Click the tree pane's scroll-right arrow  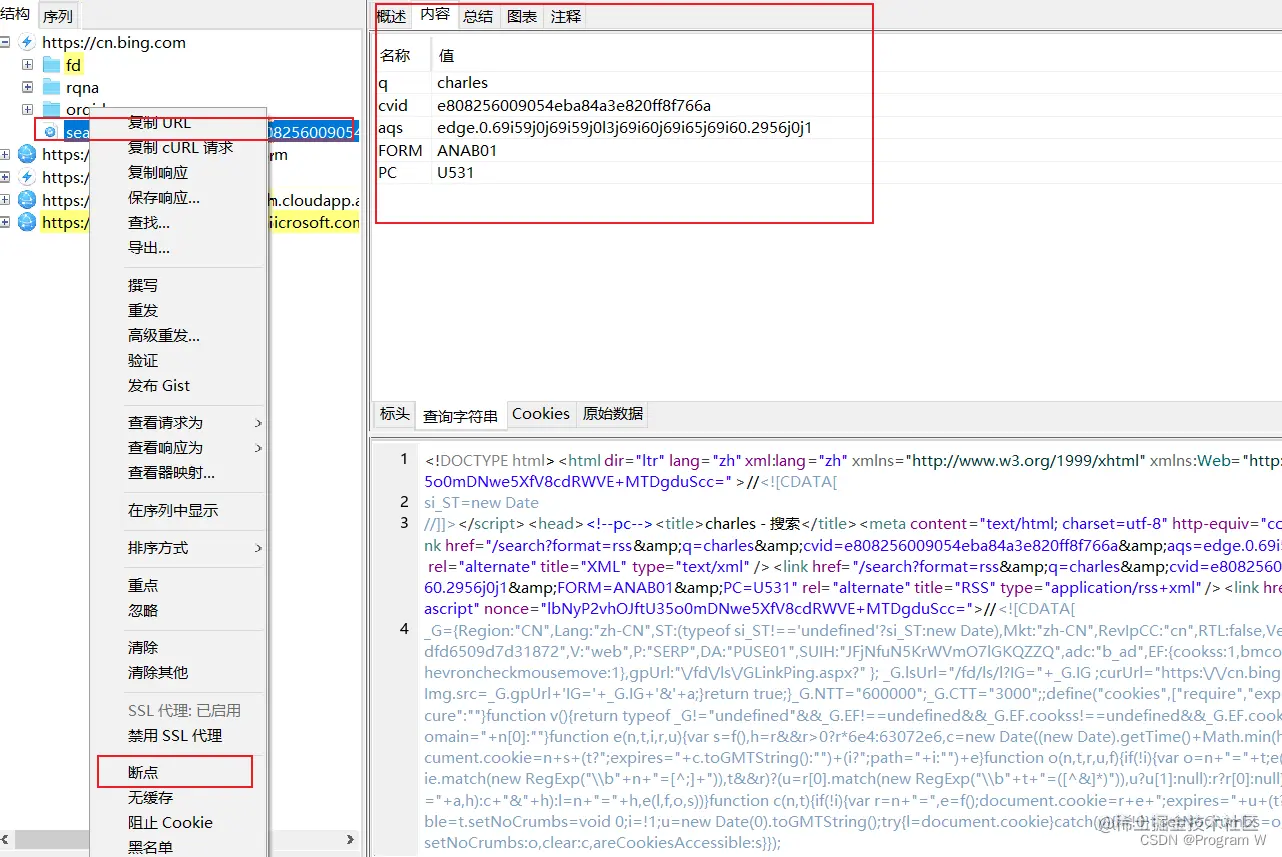pyautogui.click(x=350, y=840)
